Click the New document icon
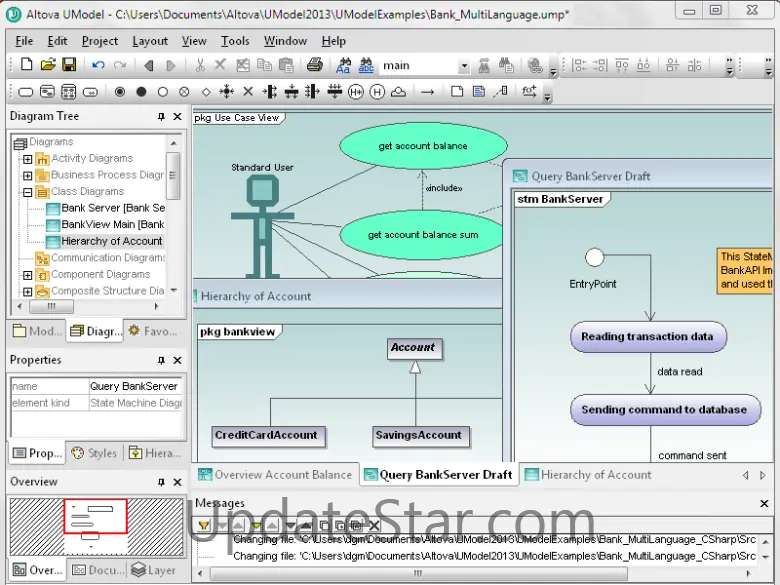Viewport: 780px width, 585px height. click(x=26, y=65)
